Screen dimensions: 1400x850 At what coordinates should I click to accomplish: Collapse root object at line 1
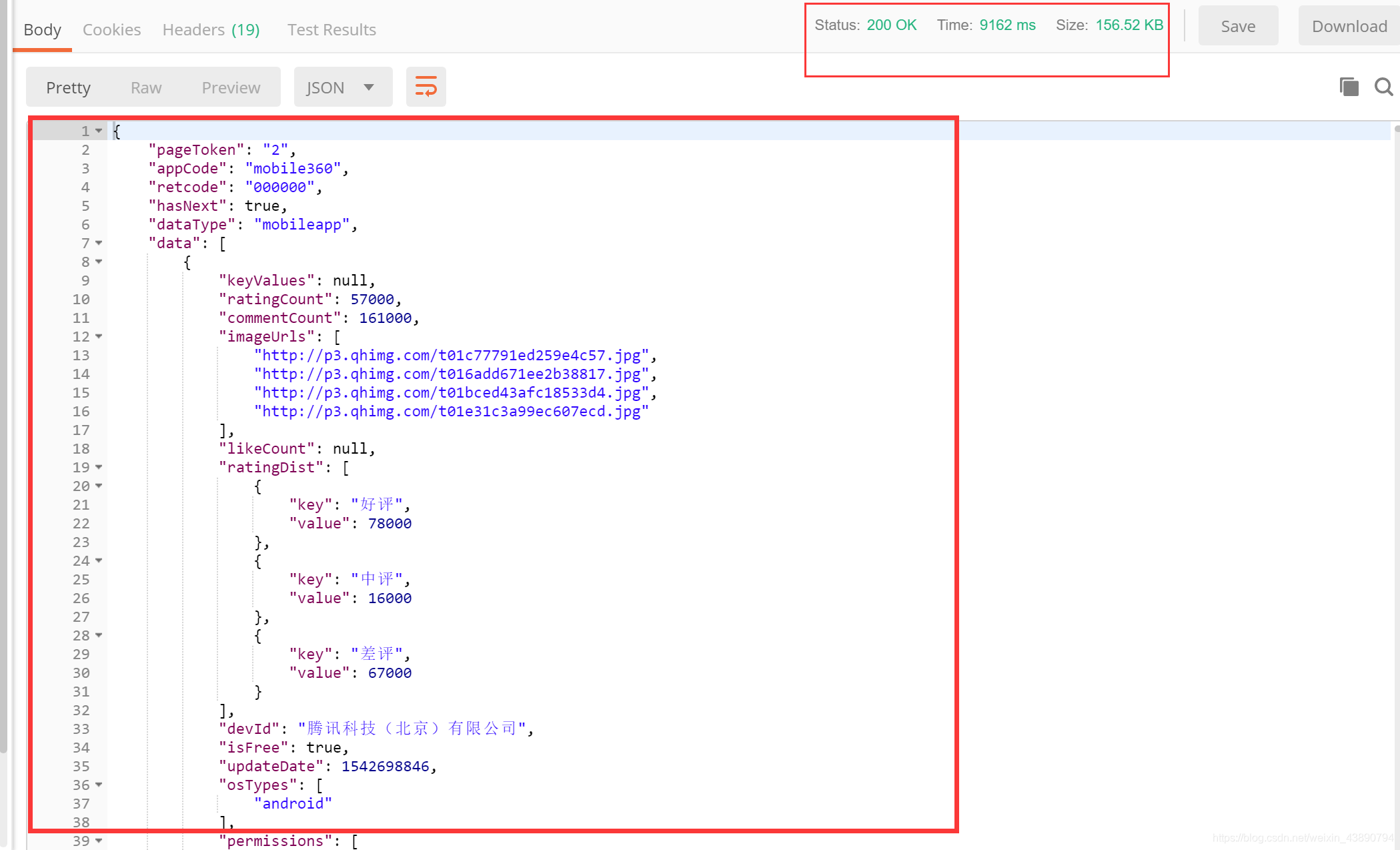[99, 131]
